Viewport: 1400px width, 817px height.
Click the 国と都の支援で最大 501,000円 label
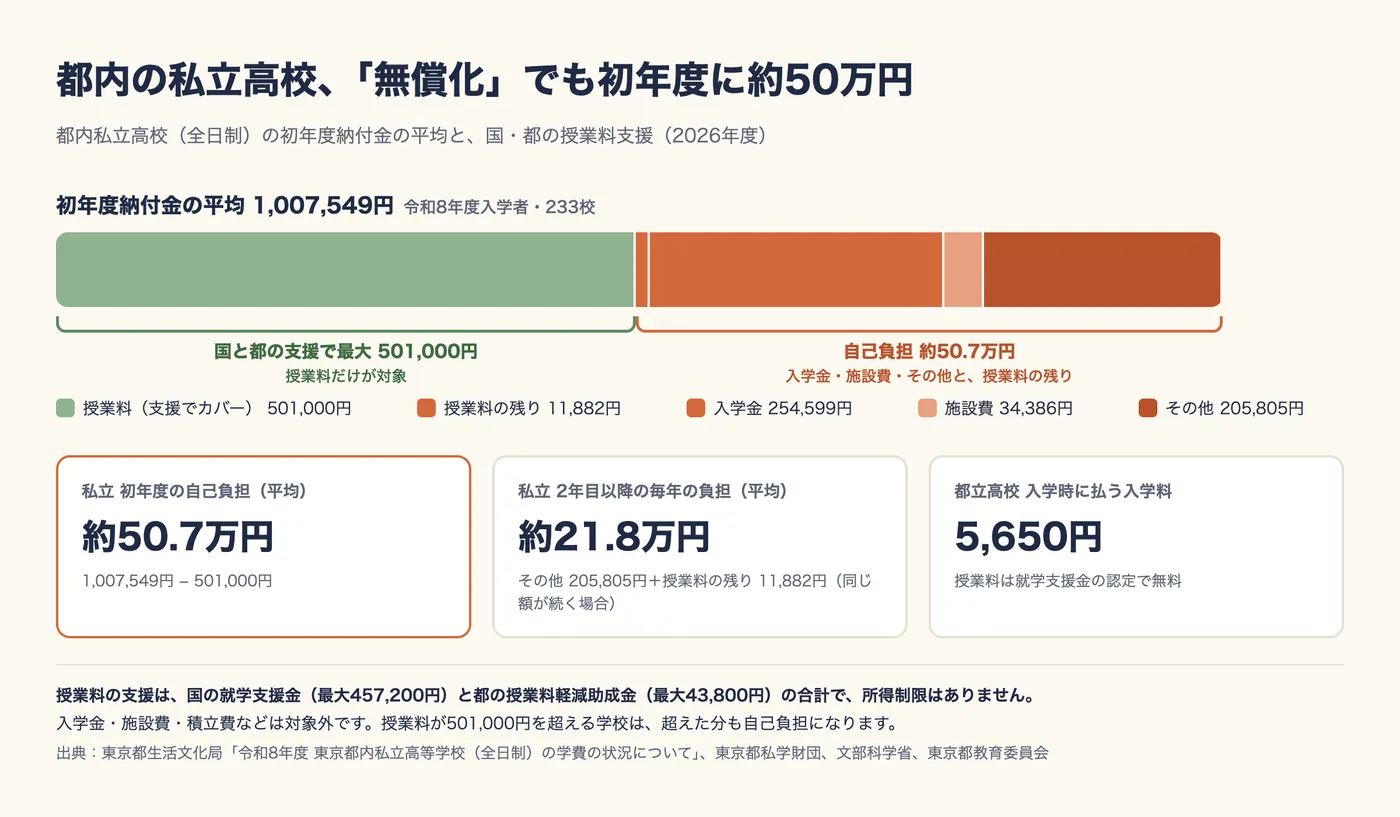(346, 351)
